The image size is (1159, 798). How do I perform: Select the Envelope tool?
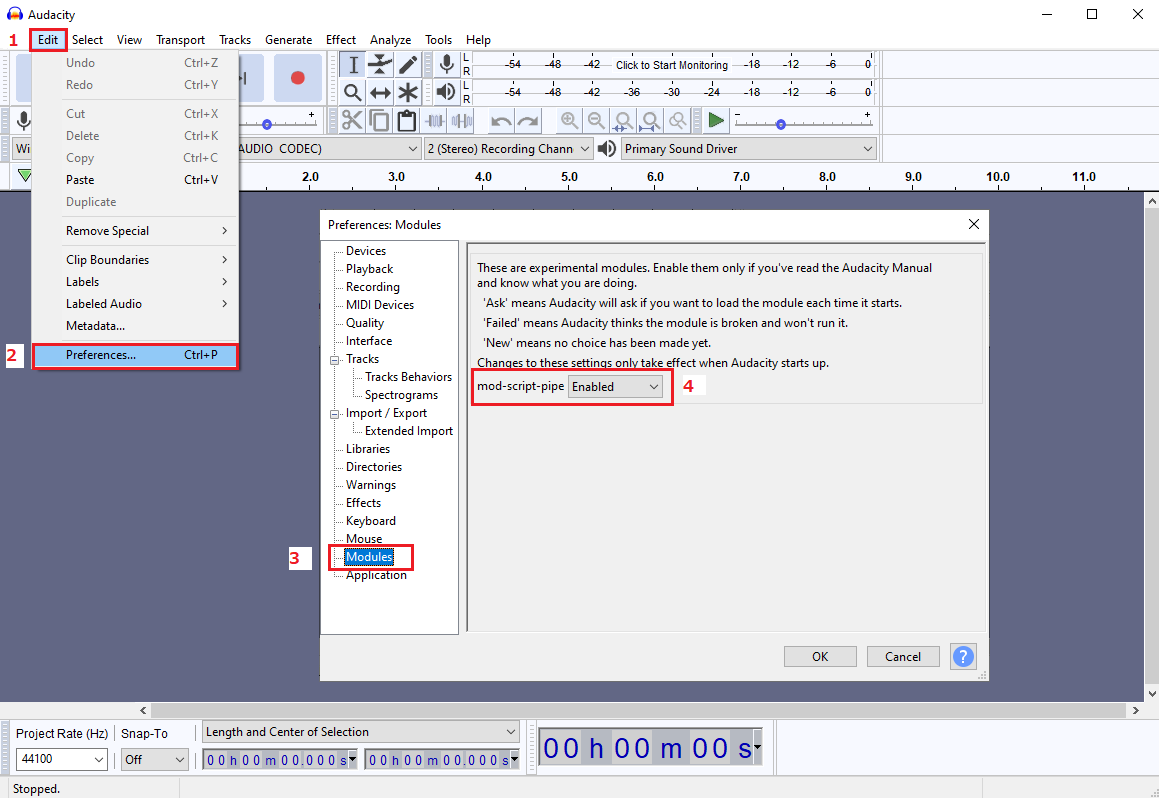tap(380, 65)
